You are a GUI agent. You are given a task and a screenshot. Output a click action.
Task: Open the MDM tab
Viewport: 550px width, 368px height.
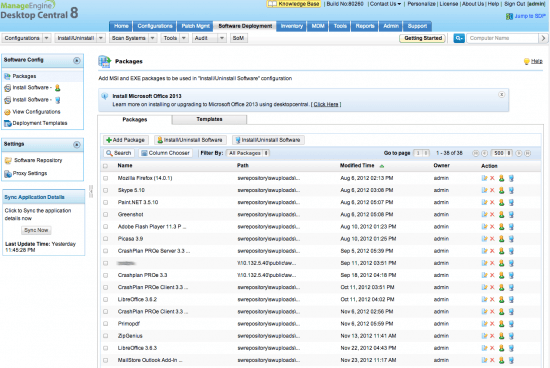[x=318, y=26]
